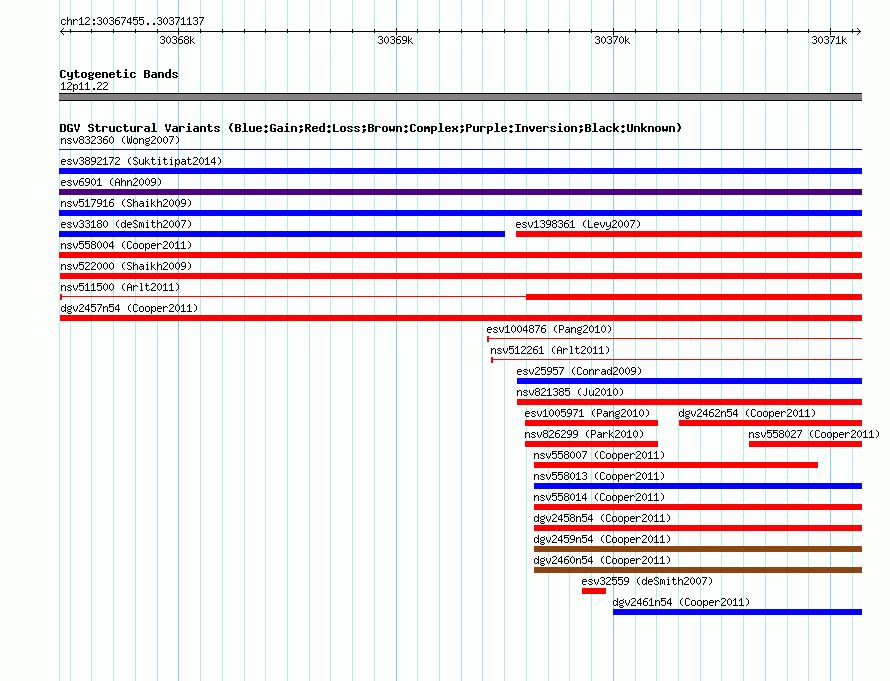This screenshot has height=681, width=890.
Task: Click nsv511500 (Arlt2011) label
Action: click(x=120, y=287)
